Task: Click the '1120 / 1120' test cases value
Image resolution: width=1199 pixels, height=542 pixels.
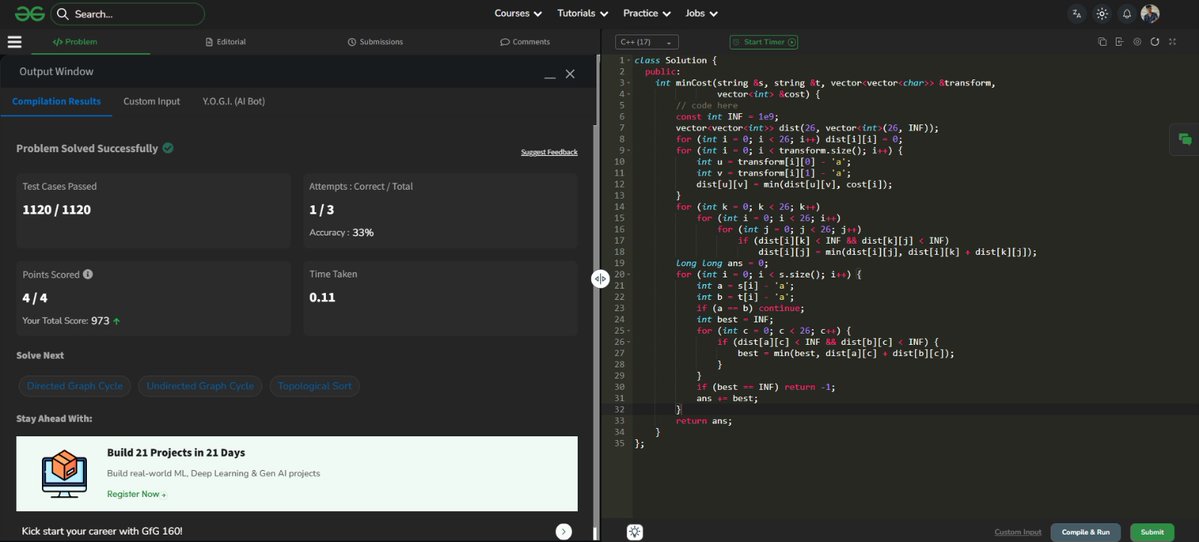Action: click(x=57, y=209)
